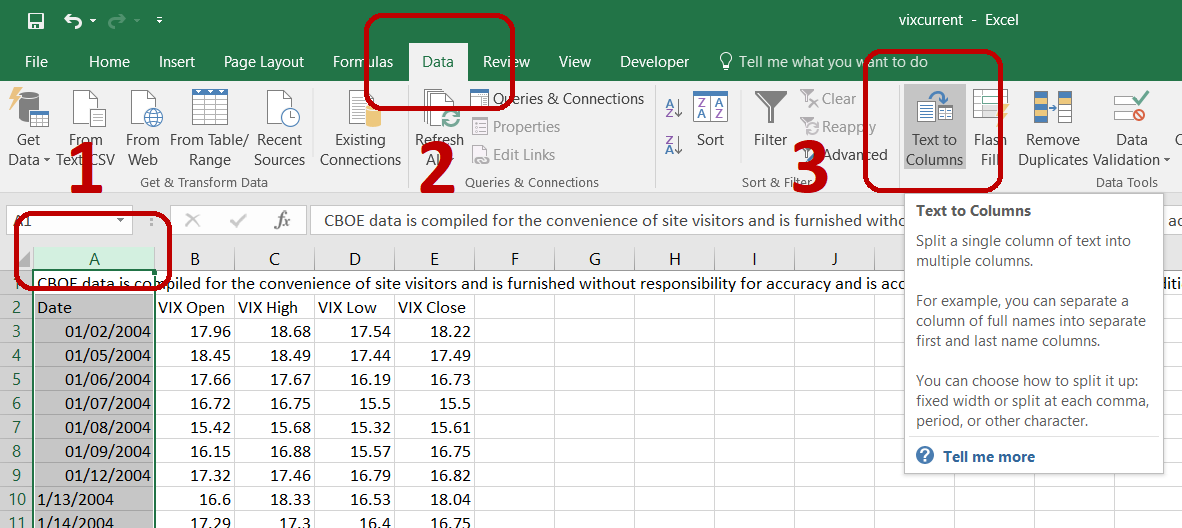Select the column B header

pos(194,259)
